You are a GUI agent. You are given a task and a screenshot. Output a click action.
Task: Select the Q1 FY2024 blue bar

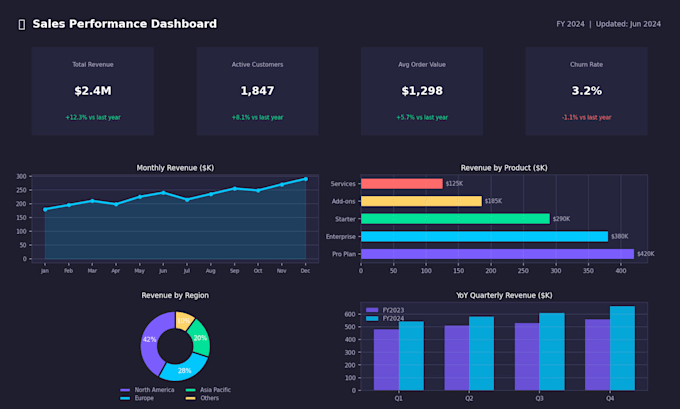[x=411, y=356]
